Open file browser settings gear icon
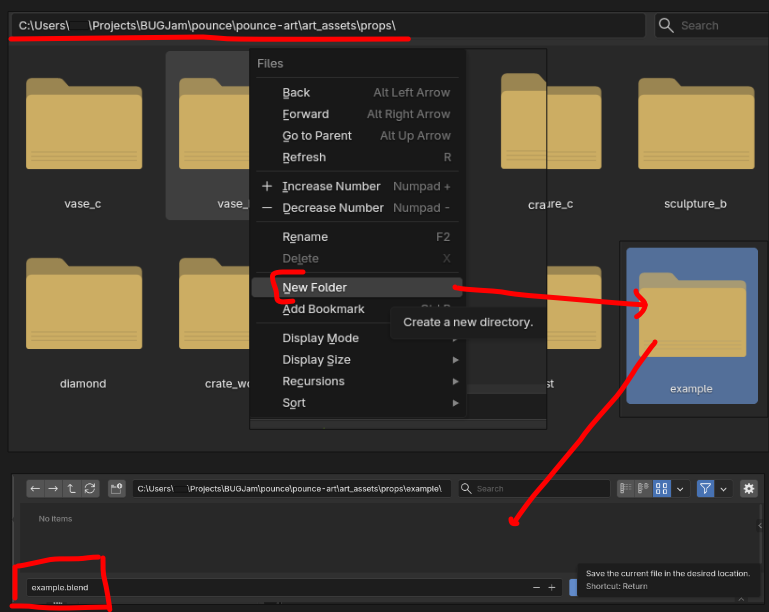Viewport: 769px width, 612px height. pyautogui.click(x=748, y=489)
